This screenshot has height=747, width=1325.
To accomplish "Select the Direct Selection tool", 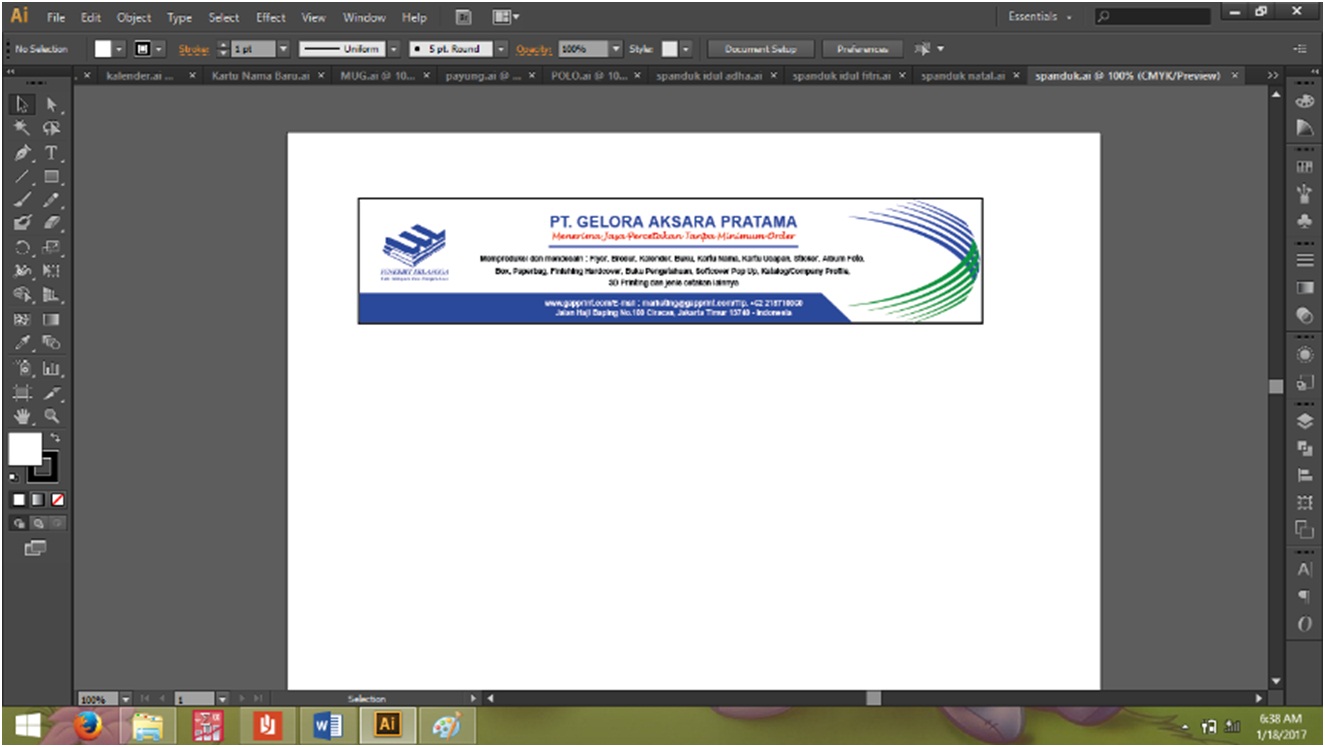I will pyautogui.click(x=52, y=105).
